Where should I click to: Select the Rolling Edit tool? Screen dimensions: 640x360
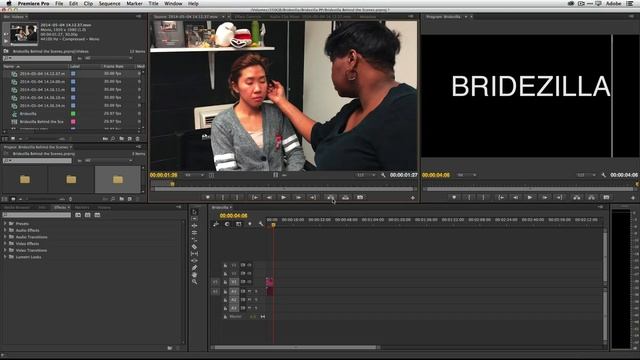195,232
